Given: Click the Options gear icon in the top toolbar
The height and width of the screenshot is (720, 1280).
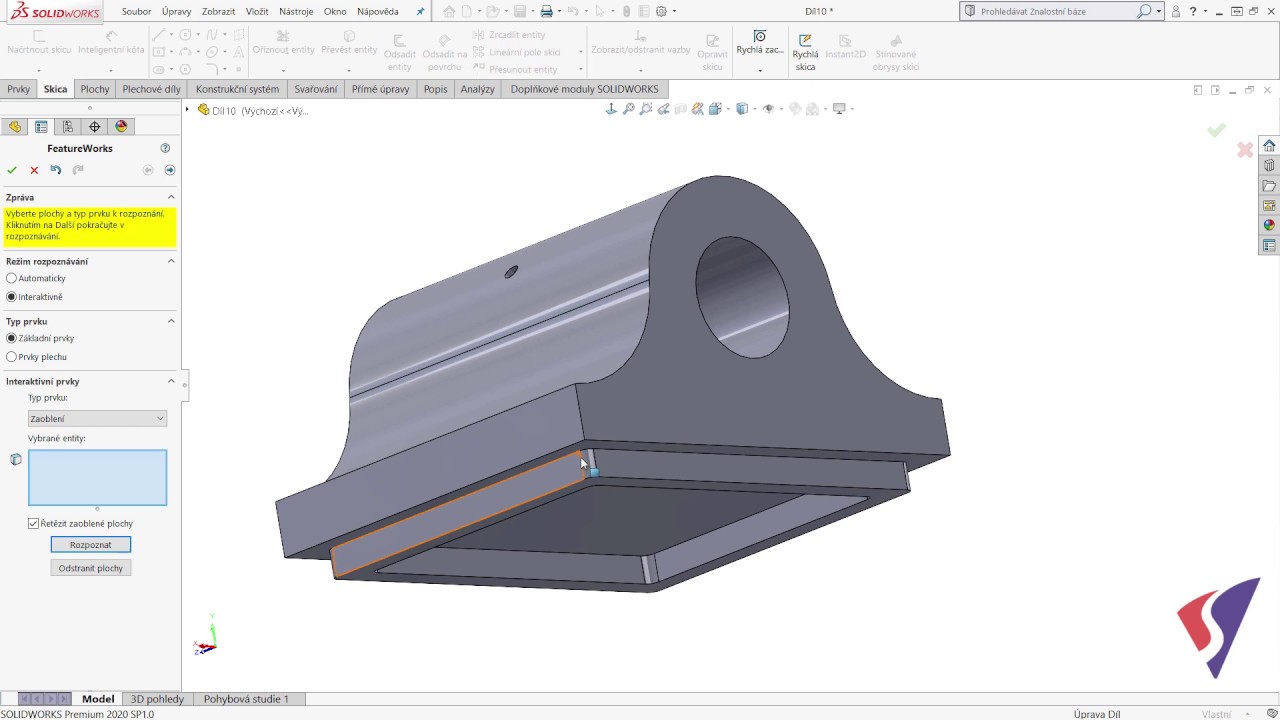Looking at the screenshot, I should pyautogui.click(x=661, y=11).
